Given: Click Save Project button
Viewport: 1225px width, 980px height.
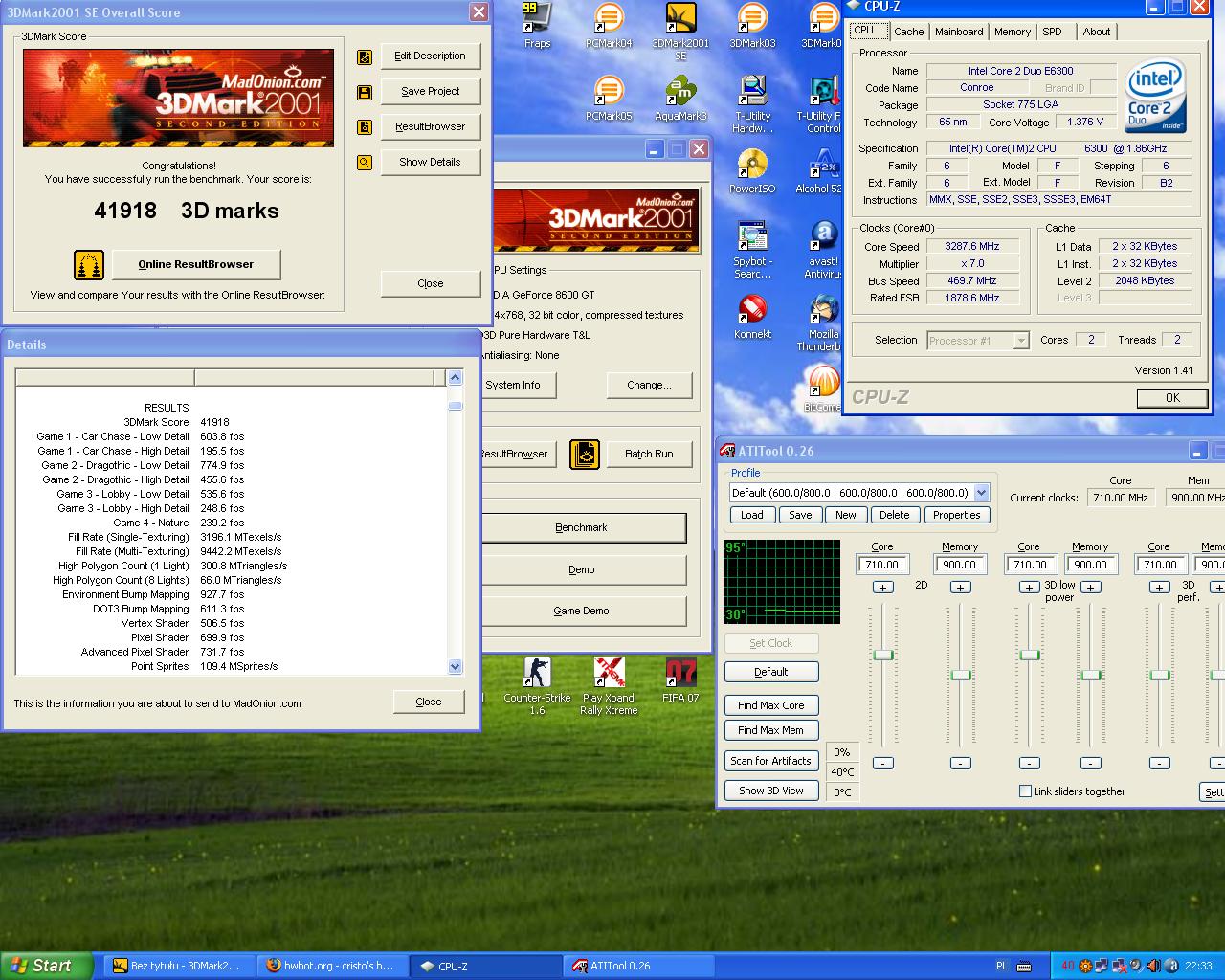Looking at the screenshot, I should pyautogui.click(x=431, y=91).
